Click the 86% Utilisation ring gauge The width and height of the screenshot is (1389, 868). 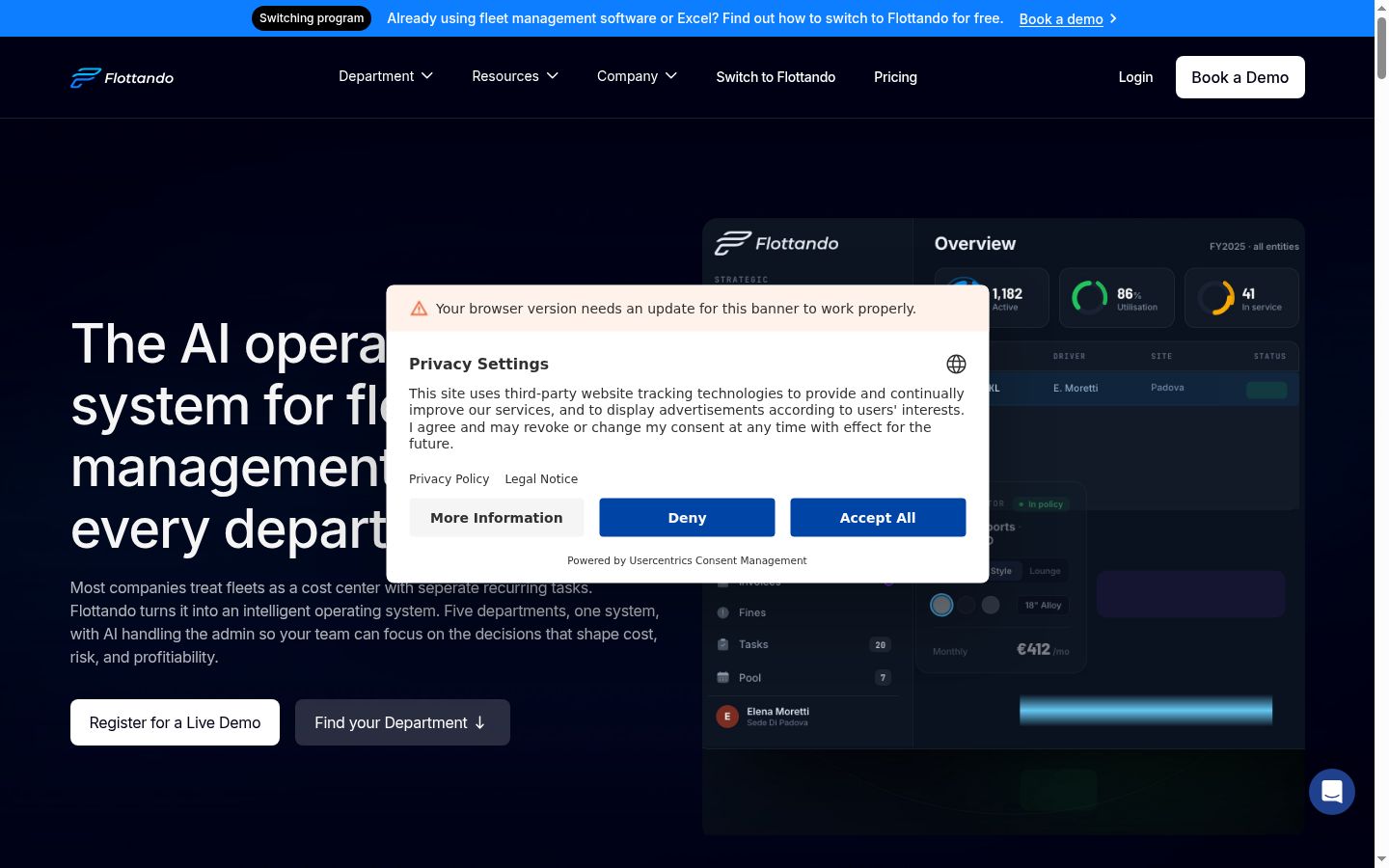pyautogui.click(x=1090, y=297)
